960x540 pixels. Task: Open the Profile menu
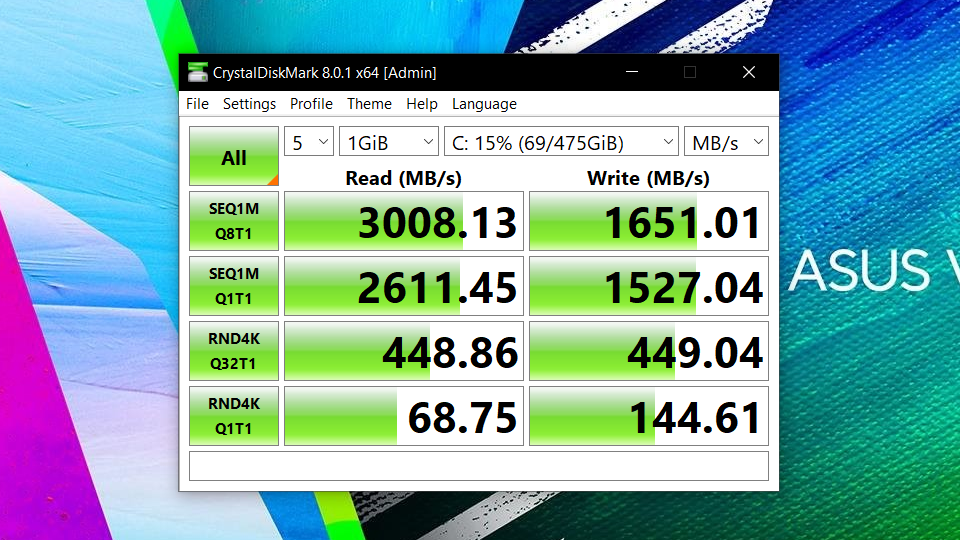click(311, 104)
